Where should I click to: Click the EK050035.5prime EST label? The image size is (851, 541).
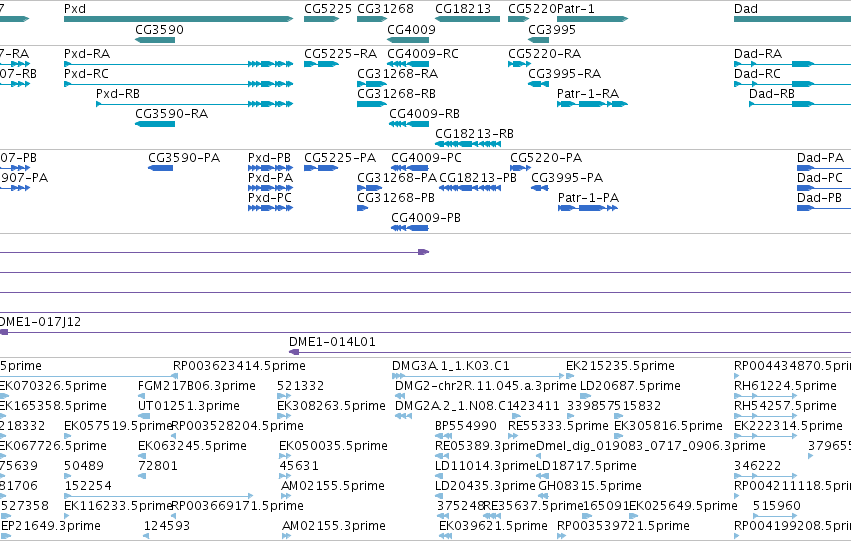coord(334,446)
